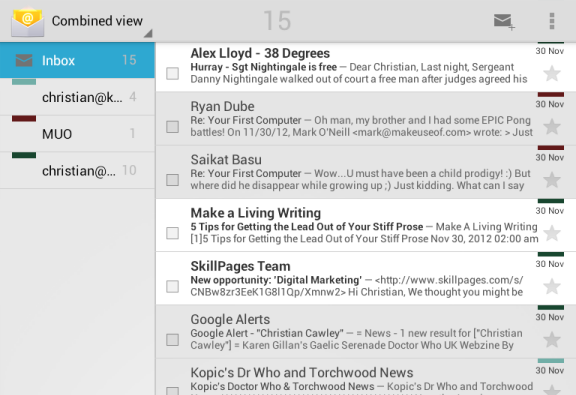Click the Email app envelope icon
Image resolution: width=576 pixels, height=395 pixels.
click(x=28, y=23)
